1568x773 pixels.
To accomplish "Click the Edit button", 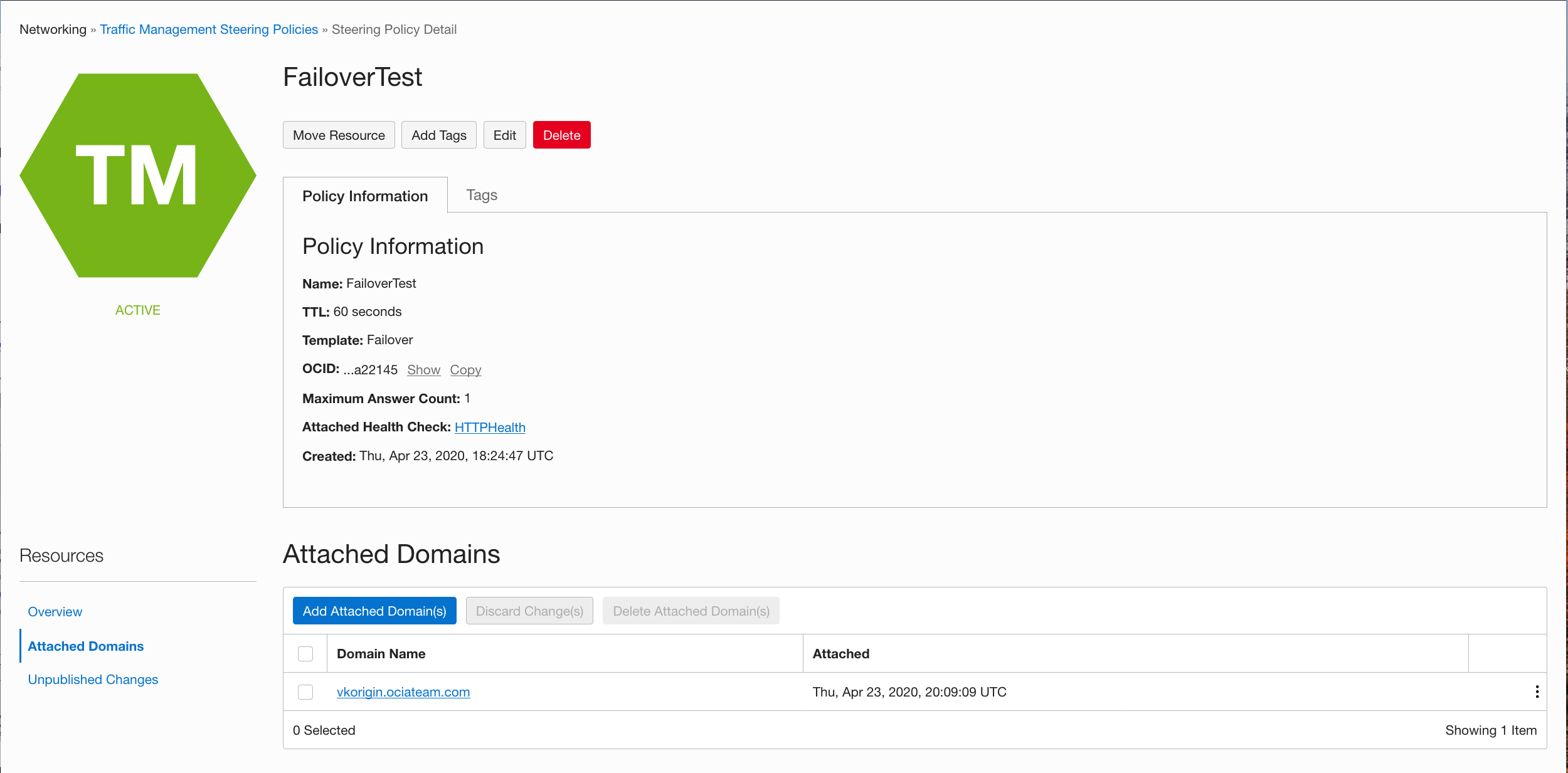I will coord(504,135).
